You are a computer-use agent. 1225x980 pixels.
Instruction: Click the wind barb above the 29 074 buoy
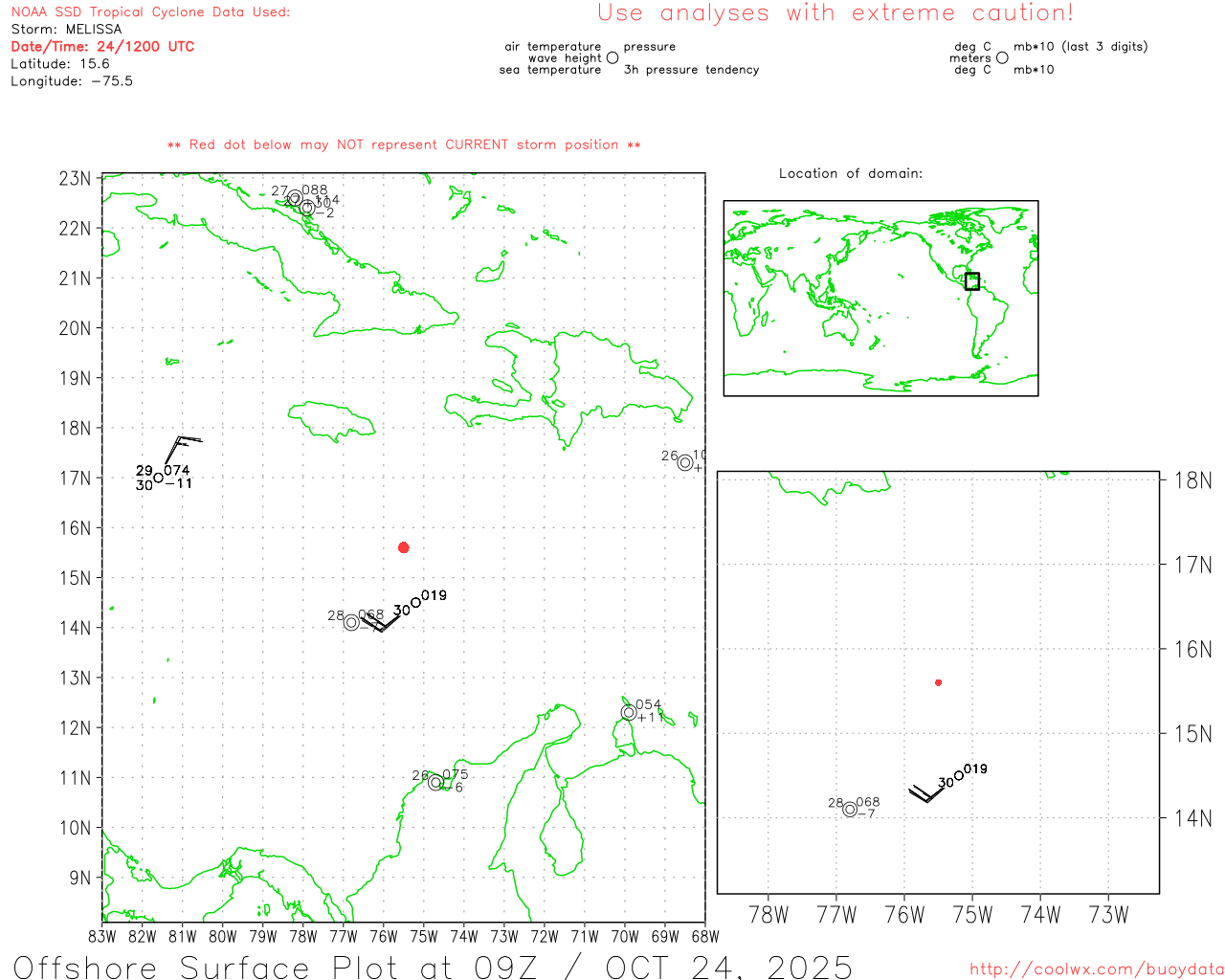182,450
